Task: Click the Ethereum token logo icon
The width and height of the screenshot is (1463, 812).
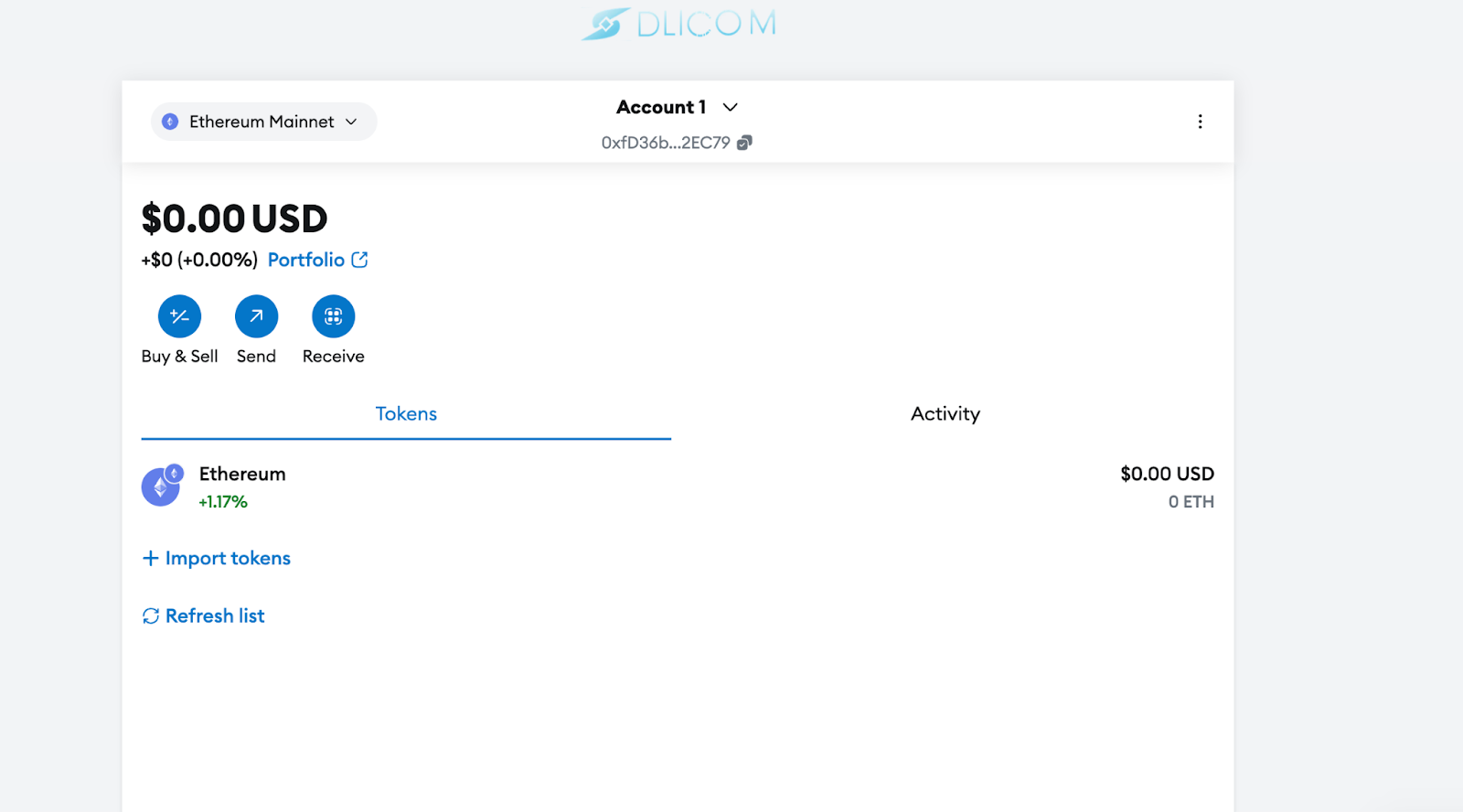Action: pos(161,486)
